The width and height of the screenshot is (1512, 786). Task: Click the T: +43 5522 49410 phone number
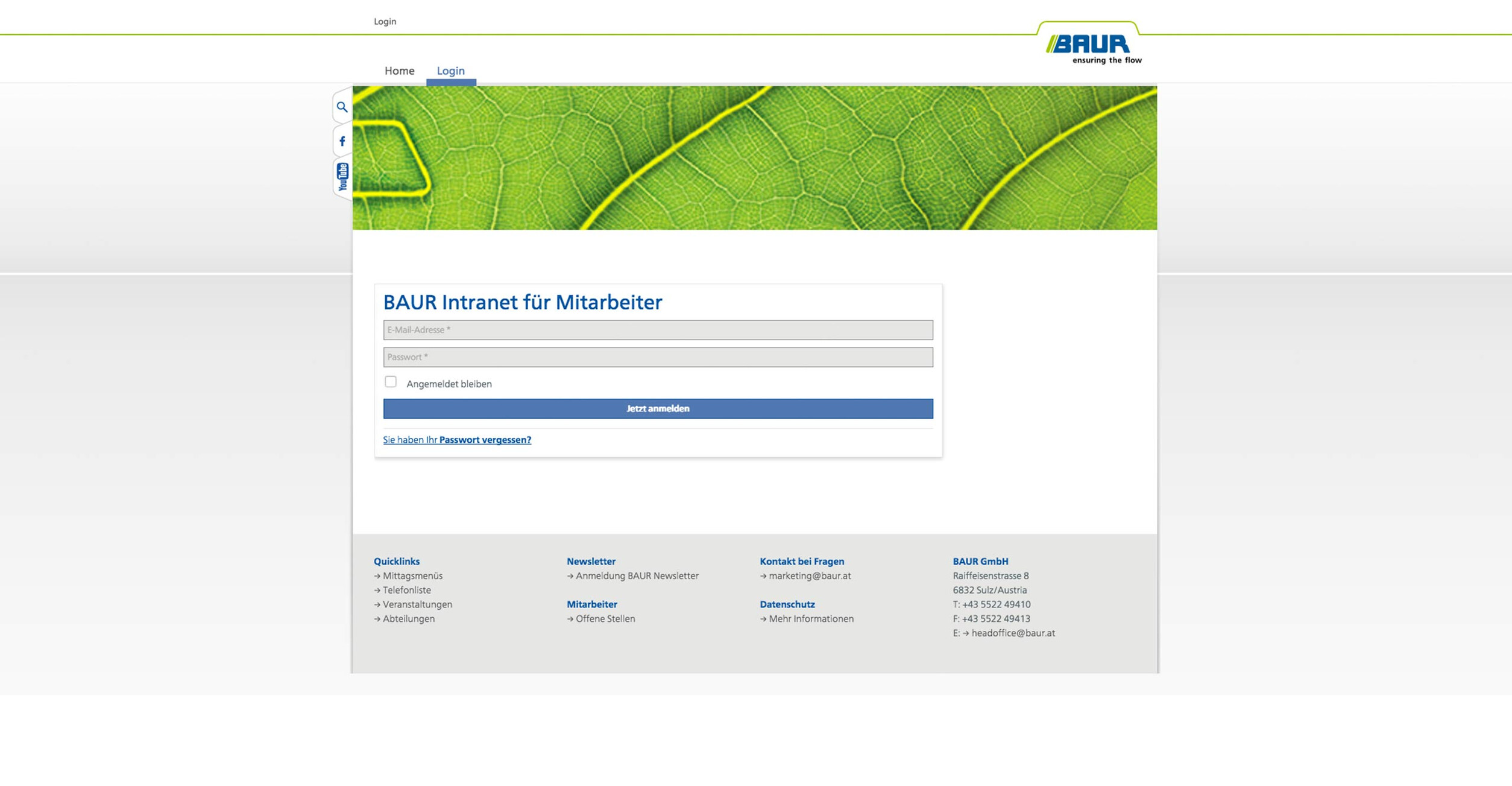(992, 604)
